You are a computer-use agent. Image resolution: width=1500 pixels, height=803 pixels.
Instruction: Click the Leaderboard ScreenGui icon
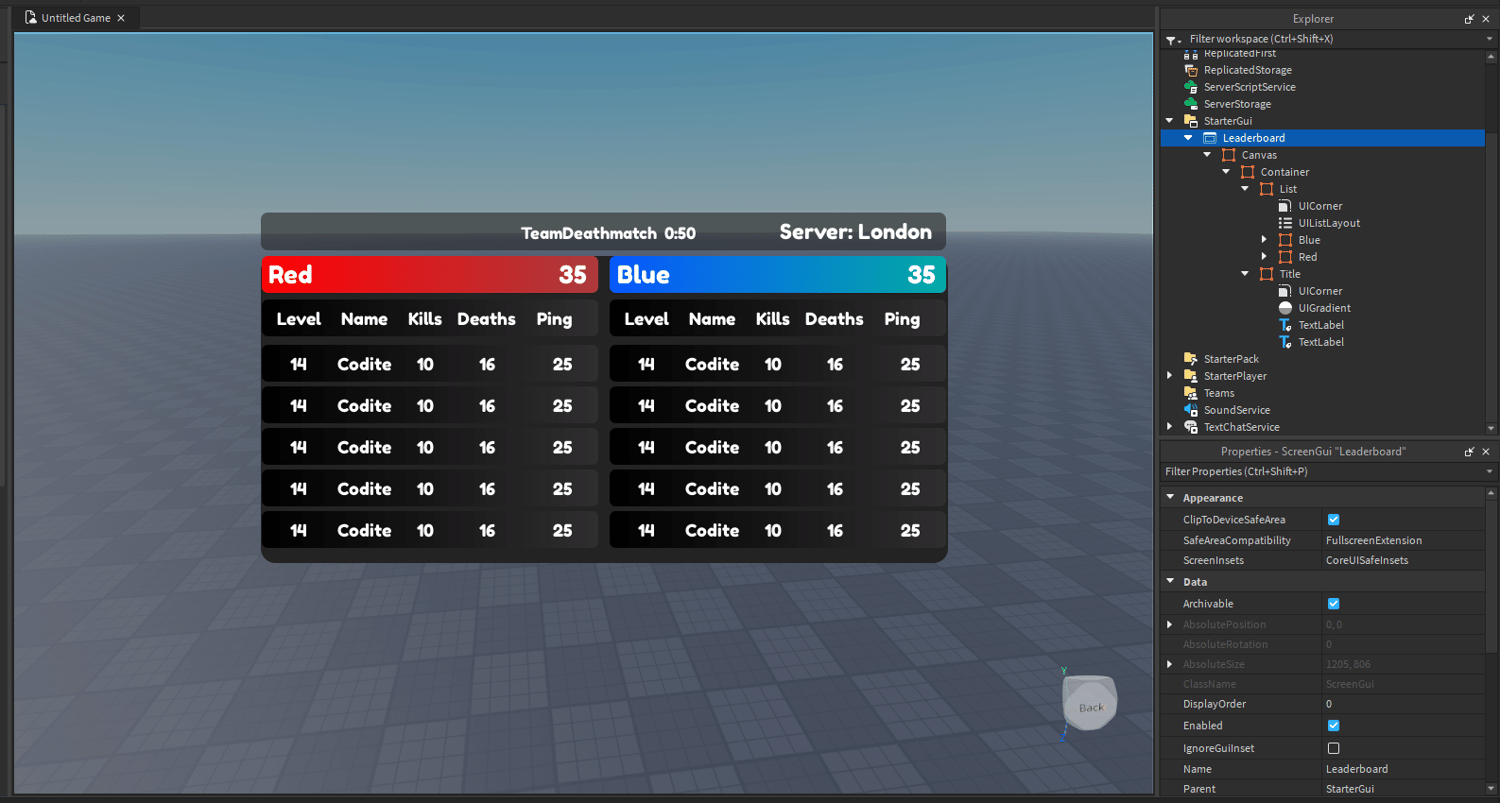point(1209,138)
